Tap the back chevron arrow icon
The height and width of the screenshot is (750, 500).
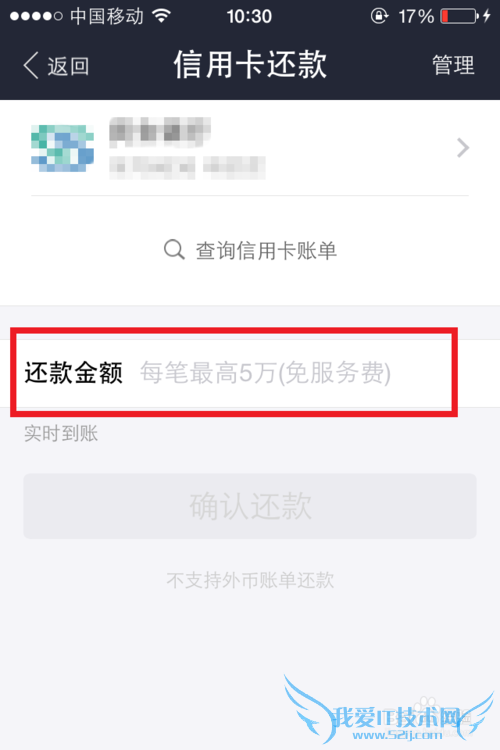[31, 66]
